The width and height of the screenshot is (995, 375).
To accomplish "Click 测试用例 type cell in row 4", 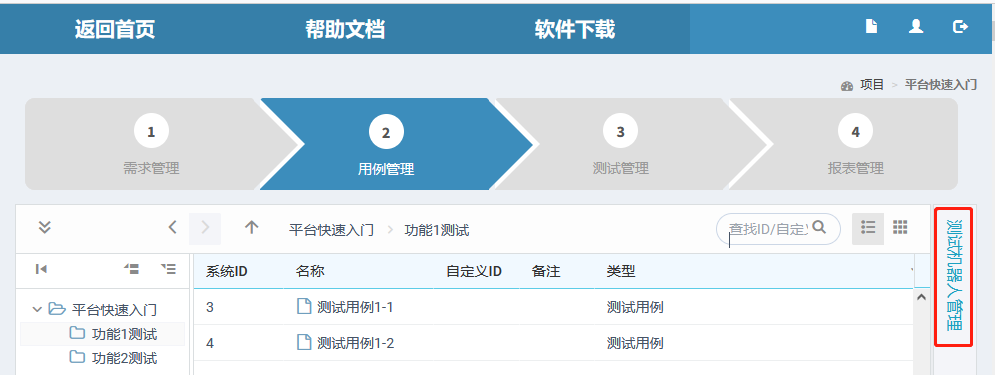I will (635, 343).
